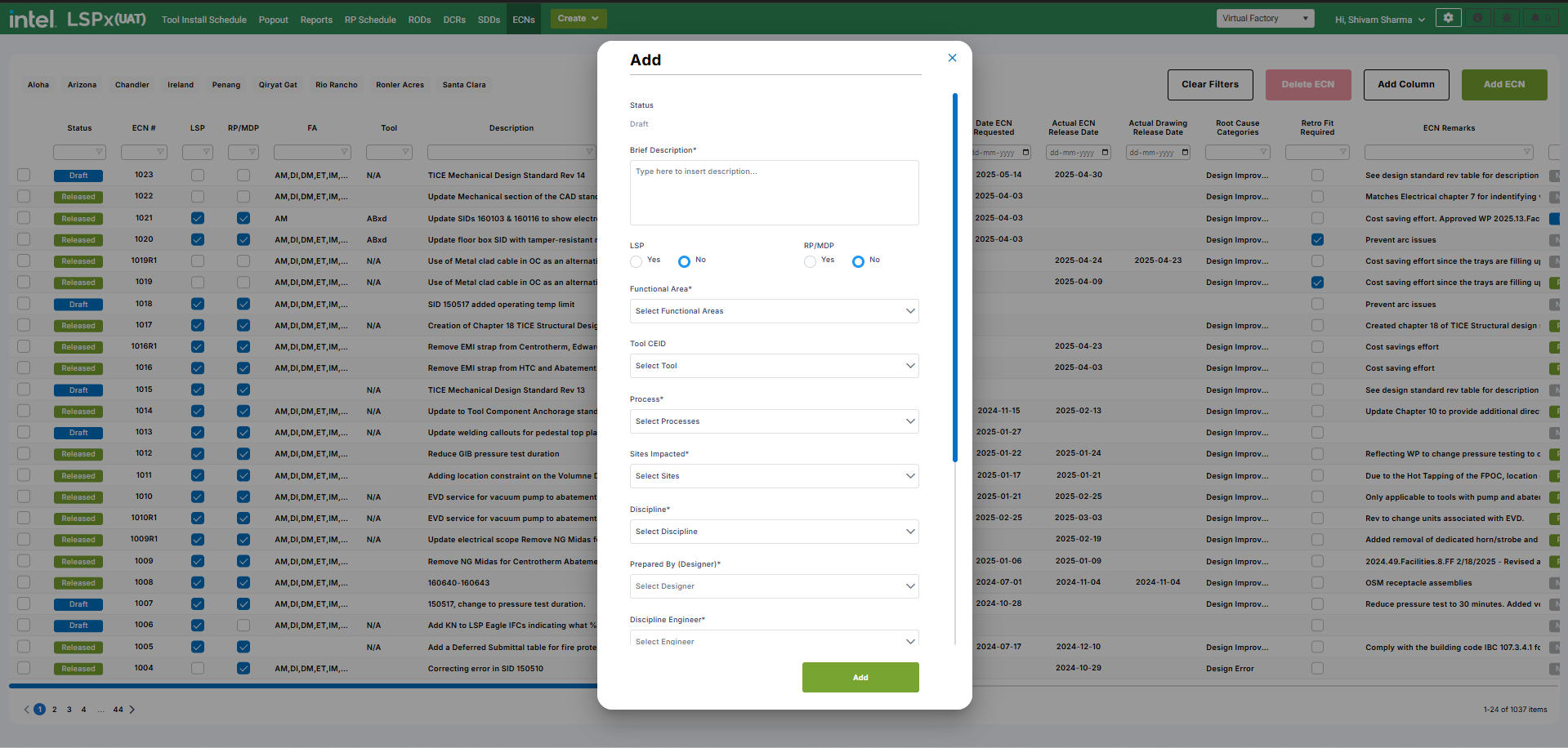Click into the Brief Description text area

[774, 193]
